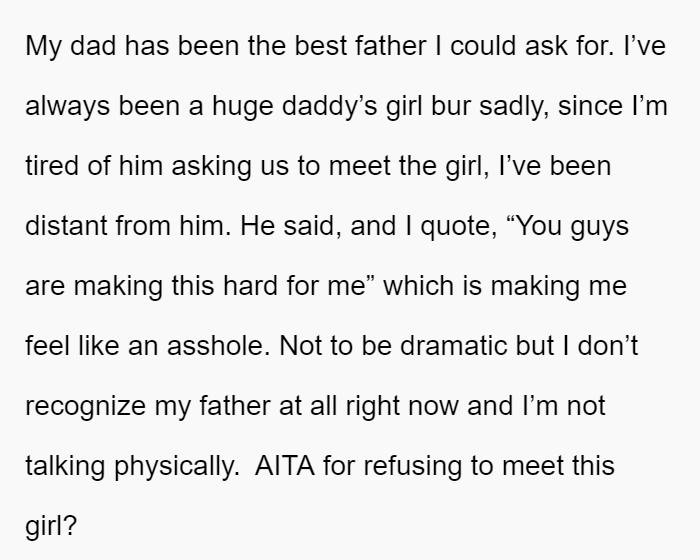Click the word 'quote,' in the text
Viewport: 700px width, 560px height.
[x=459, y=226]
